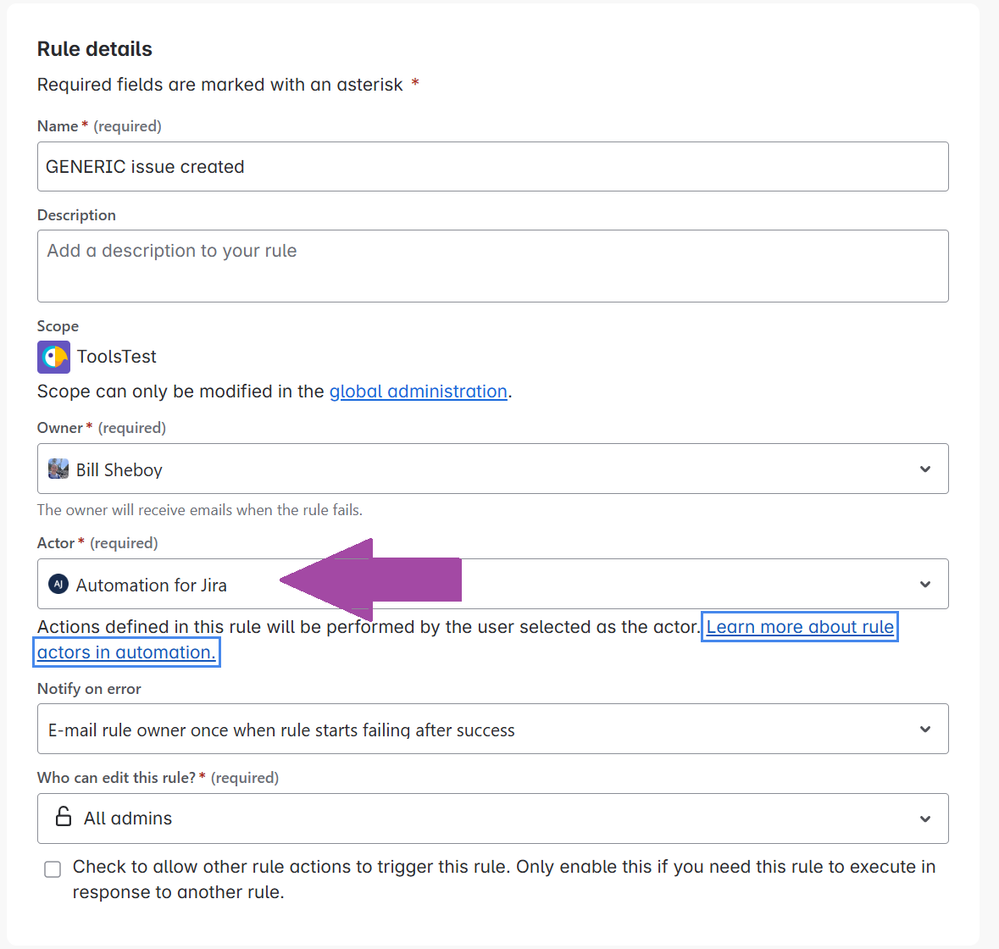Click Learn more about rule actors in automation

pos(799,626)
